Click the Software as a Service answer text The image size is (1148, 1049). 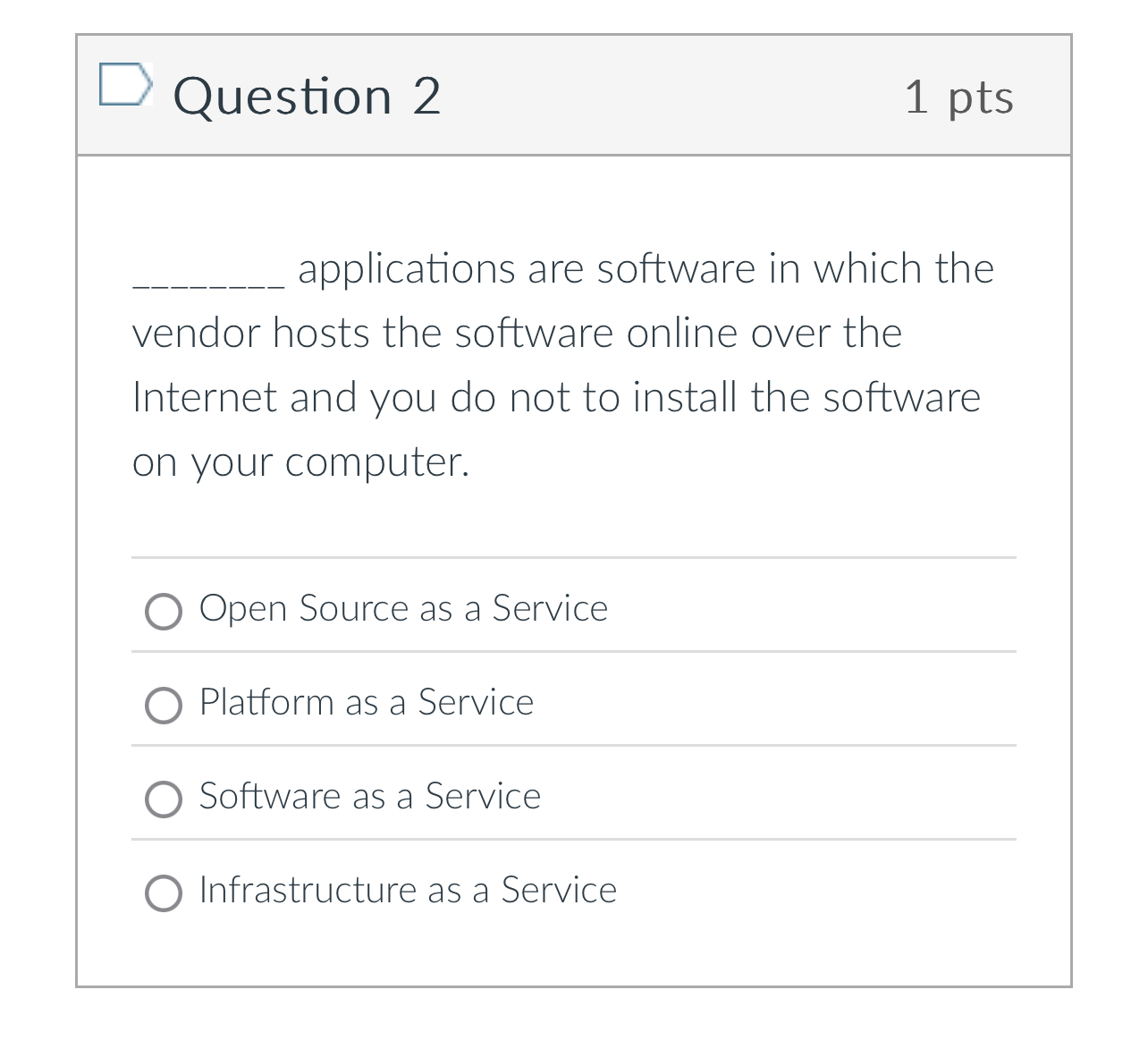(x=369, y=797)
